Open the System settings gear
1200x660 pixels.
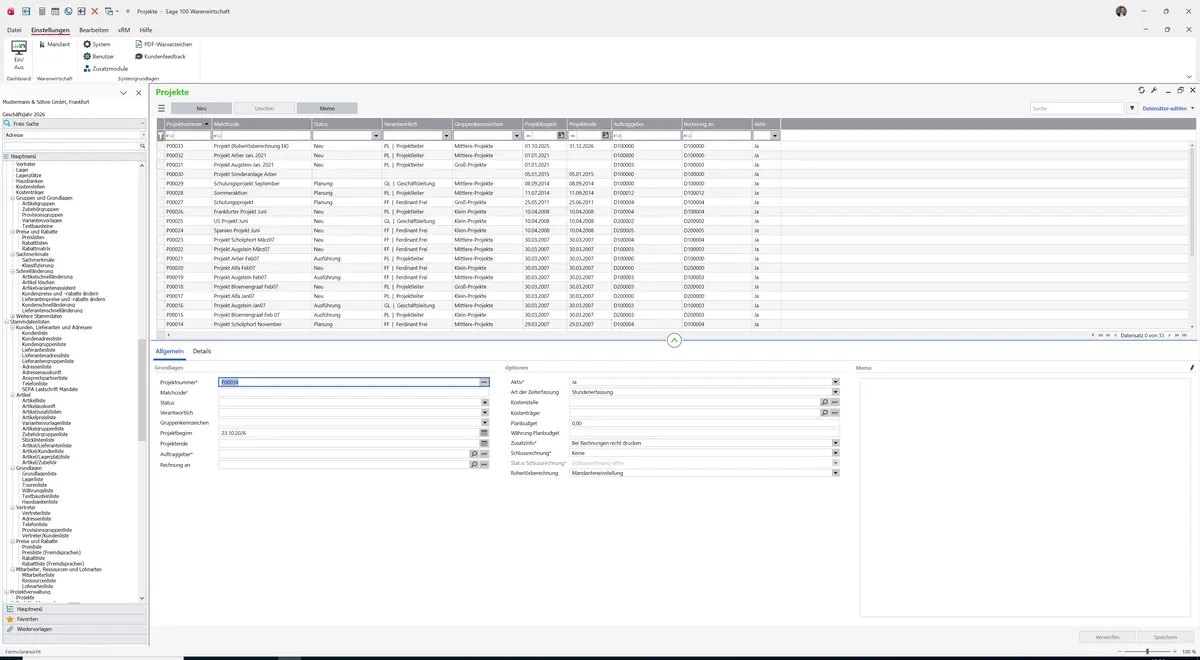97,44
